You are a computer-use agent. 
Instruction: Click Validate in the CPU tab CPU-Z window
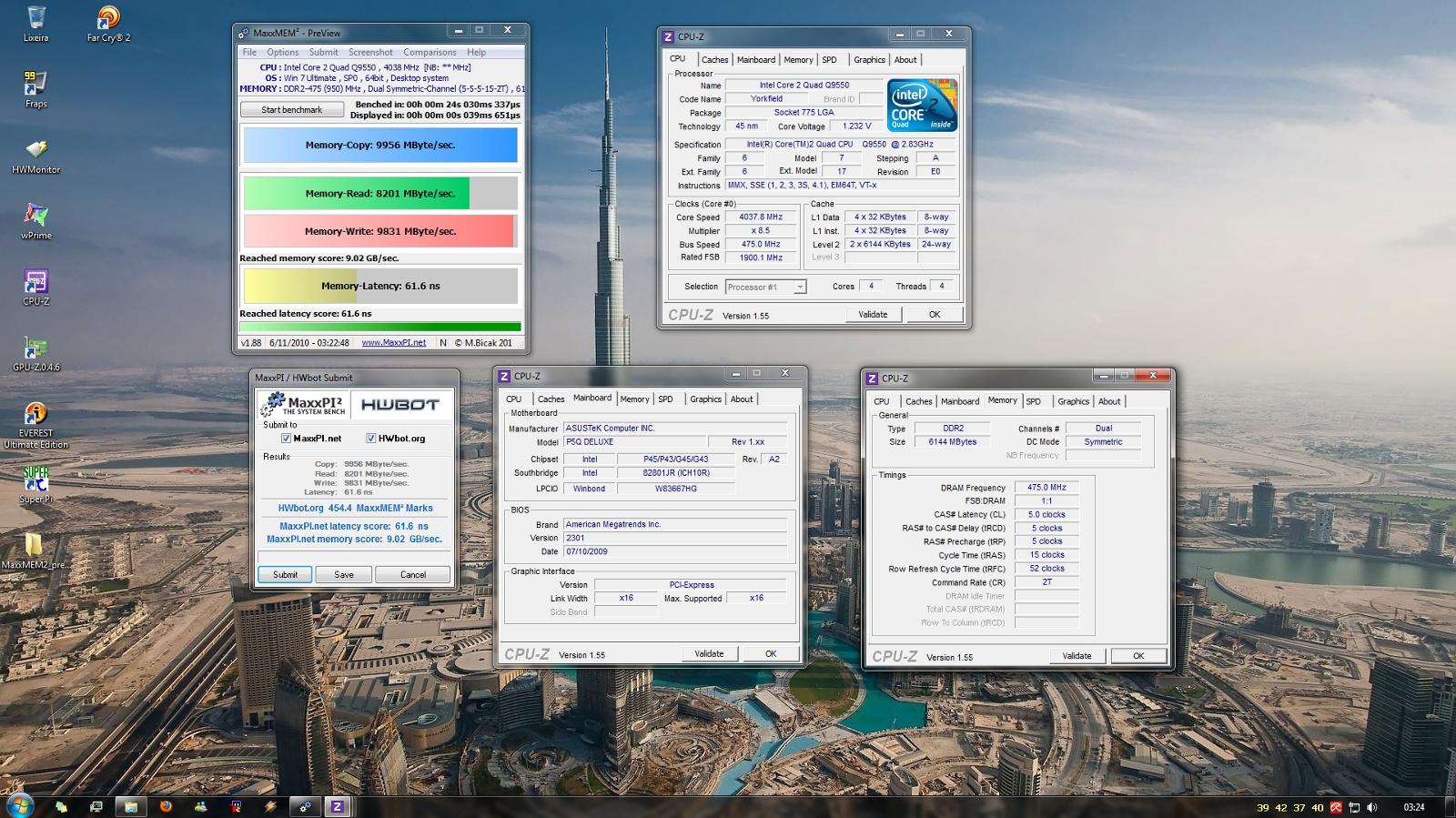tap(873, 315)
